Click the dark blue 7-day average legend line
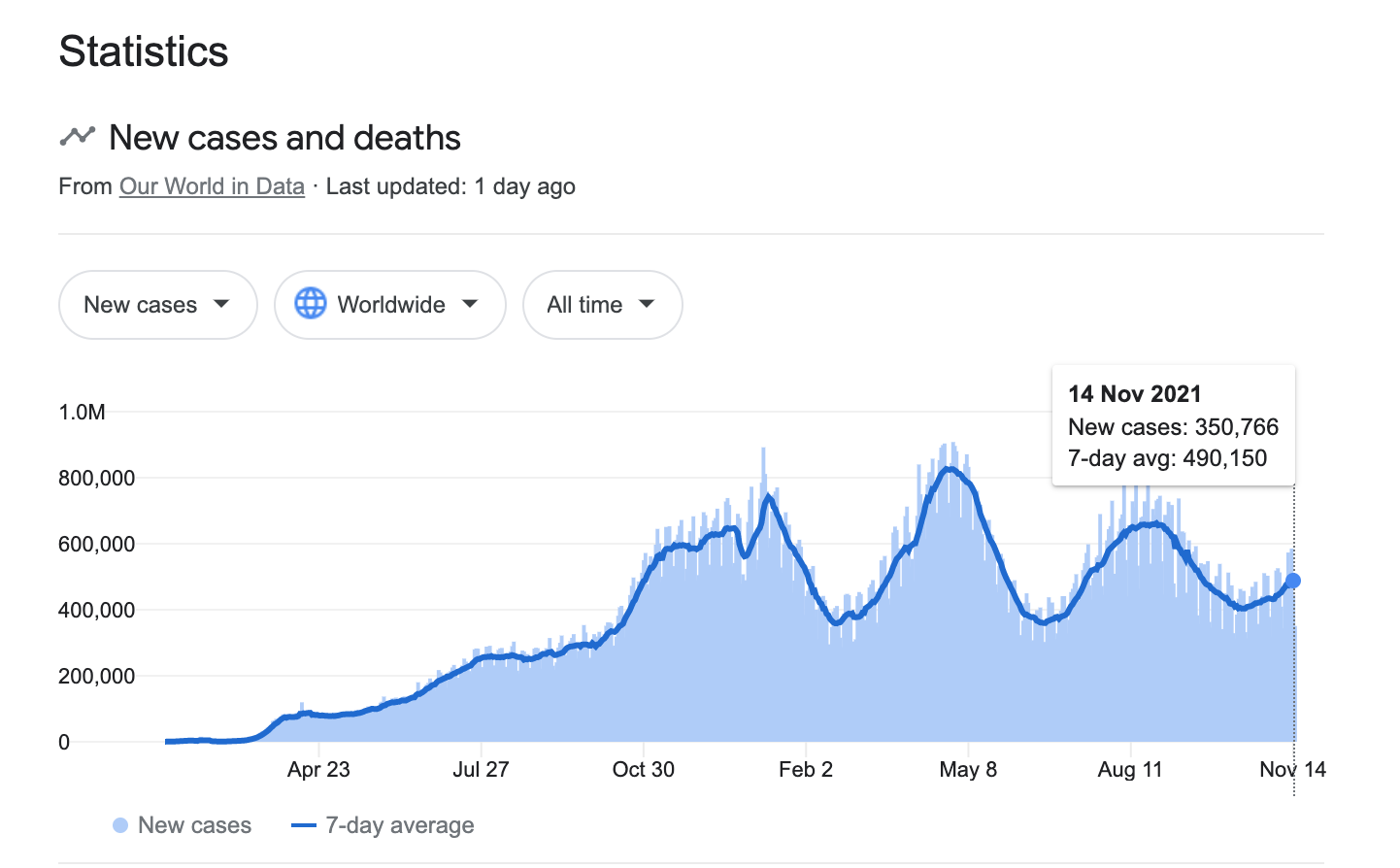This screenshot has height=868, width=1400. (304, 825)
